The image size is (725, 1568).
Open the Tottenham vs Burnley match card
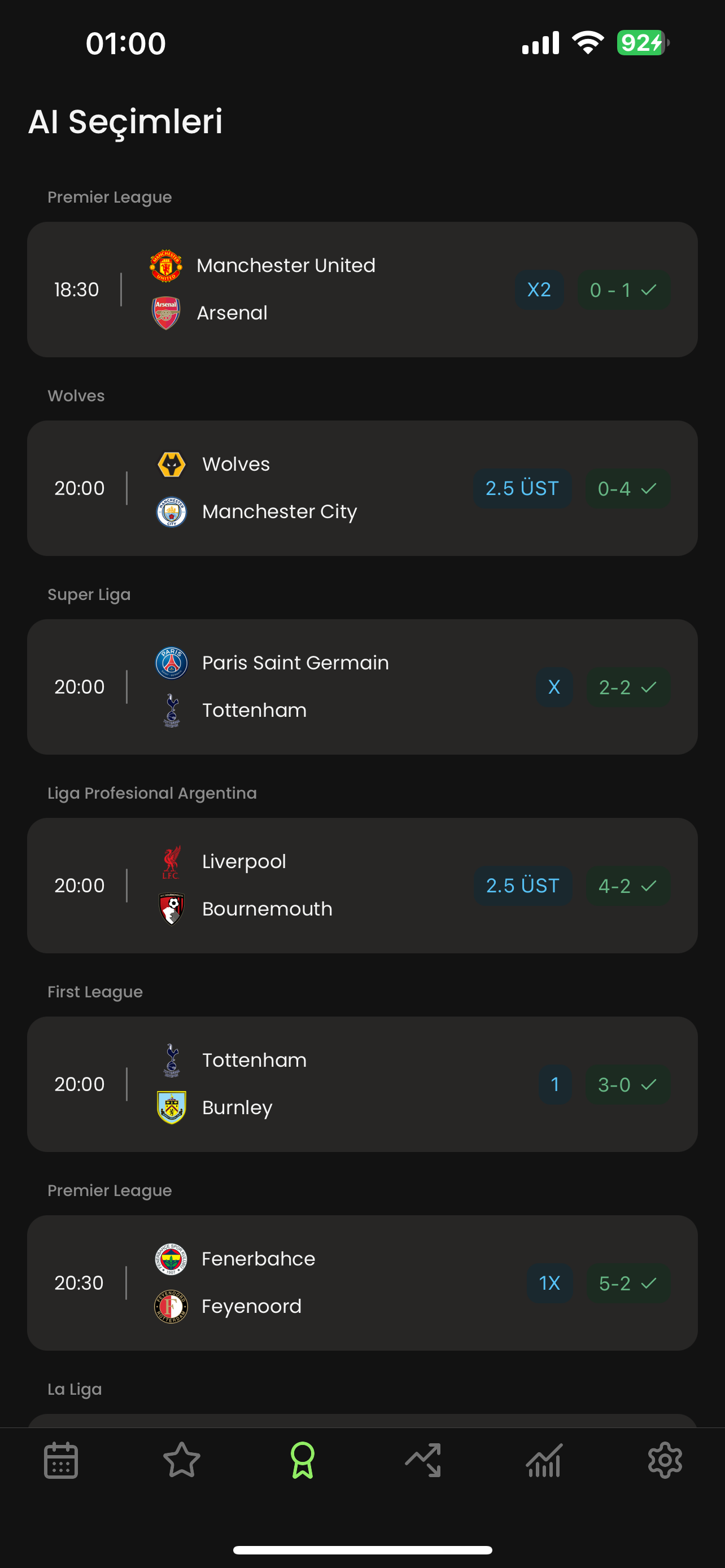click(x=362, y=1084)
